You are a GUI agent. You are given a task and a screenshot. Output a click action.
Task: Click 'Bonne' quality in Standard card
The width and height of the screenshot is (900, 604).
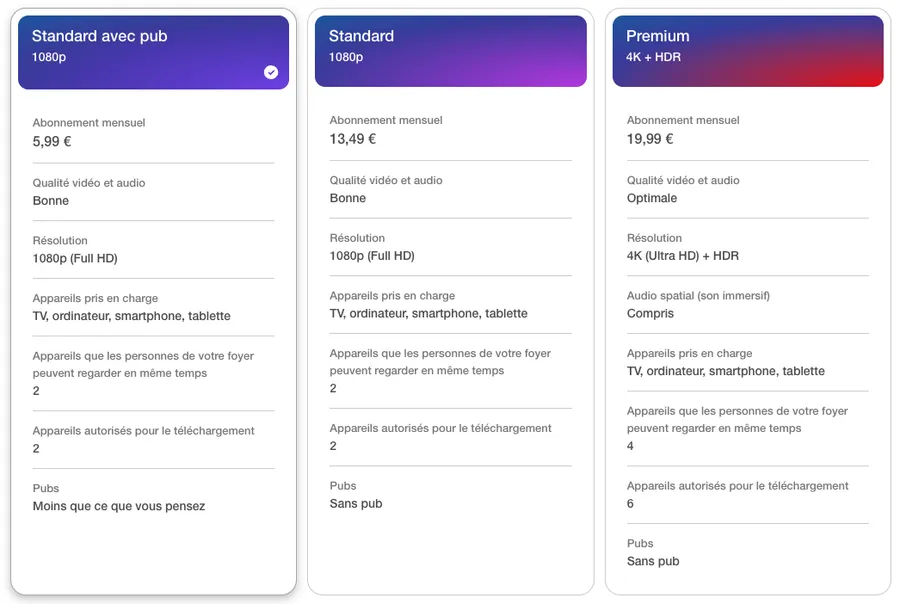point(348,198)
